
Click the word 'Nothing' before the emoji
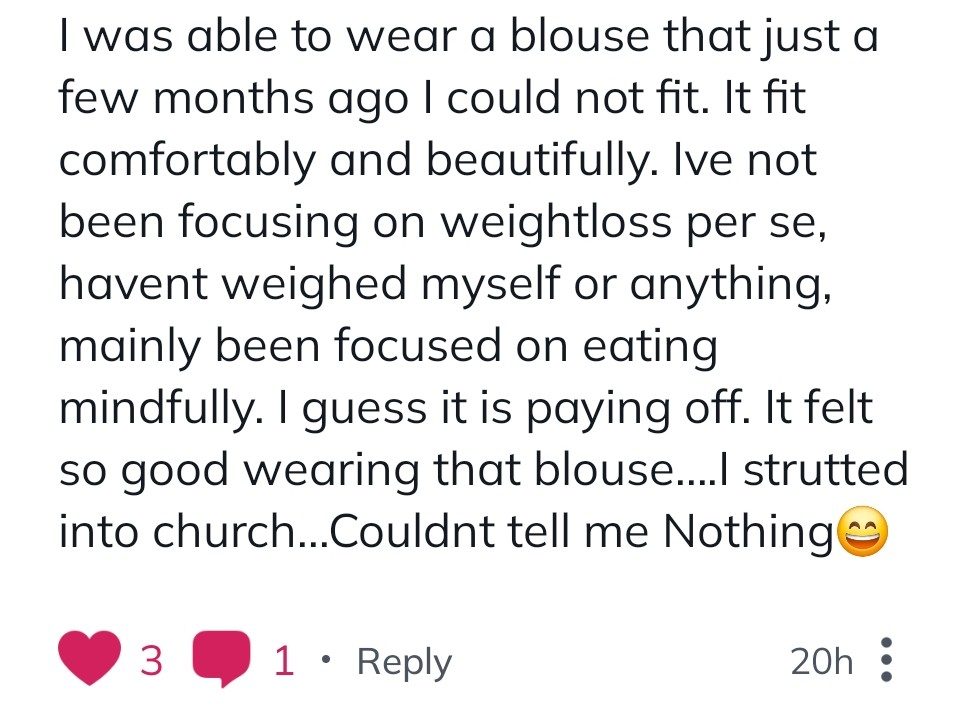click(x=748, y=533)
